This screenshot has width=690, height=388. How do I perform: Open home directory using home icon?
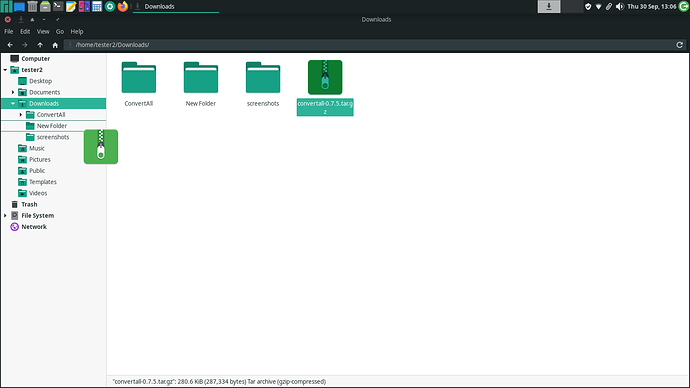pyautogui.click(x=55, y=45)
